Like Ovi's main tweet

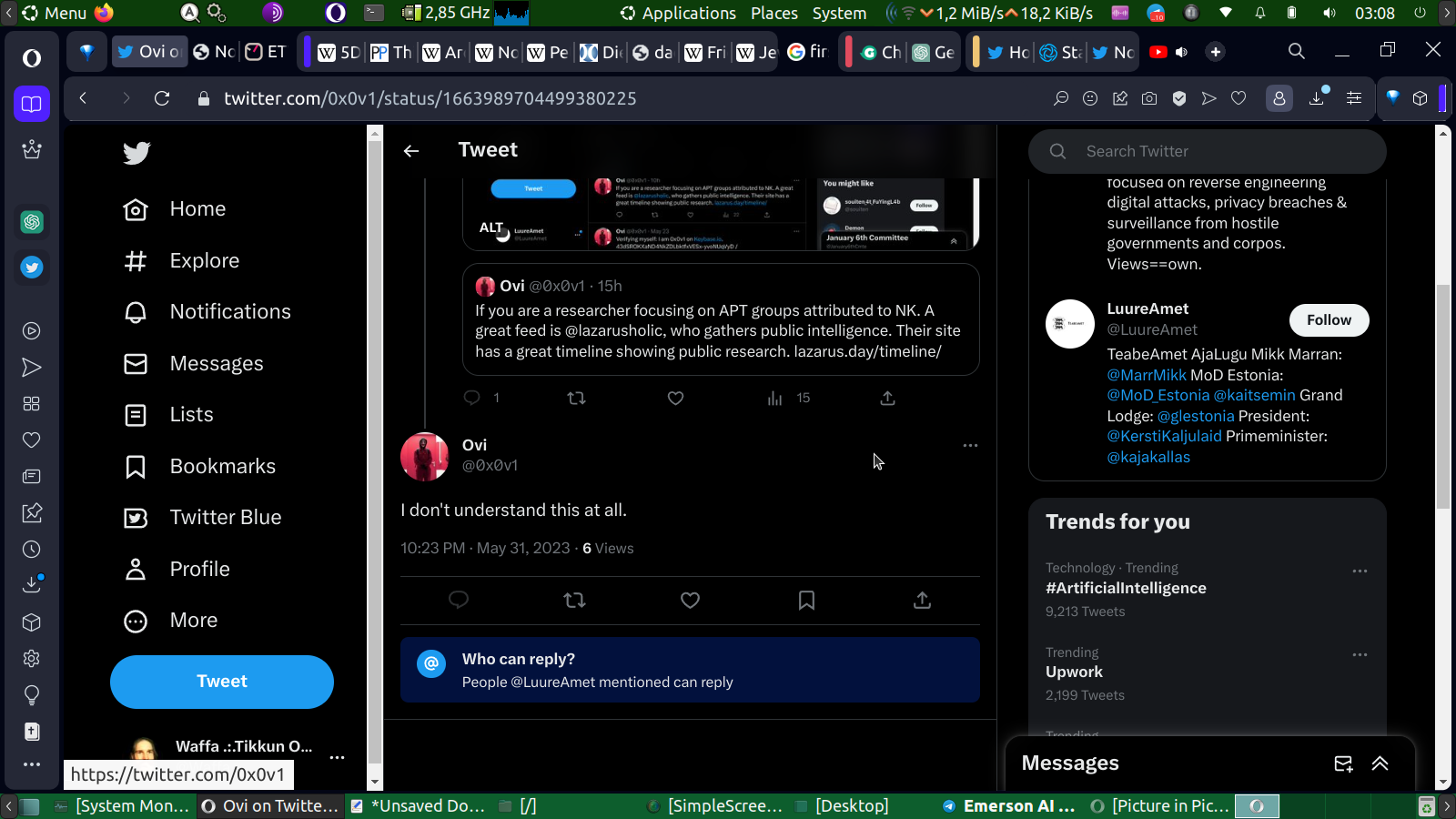[691, 600]
